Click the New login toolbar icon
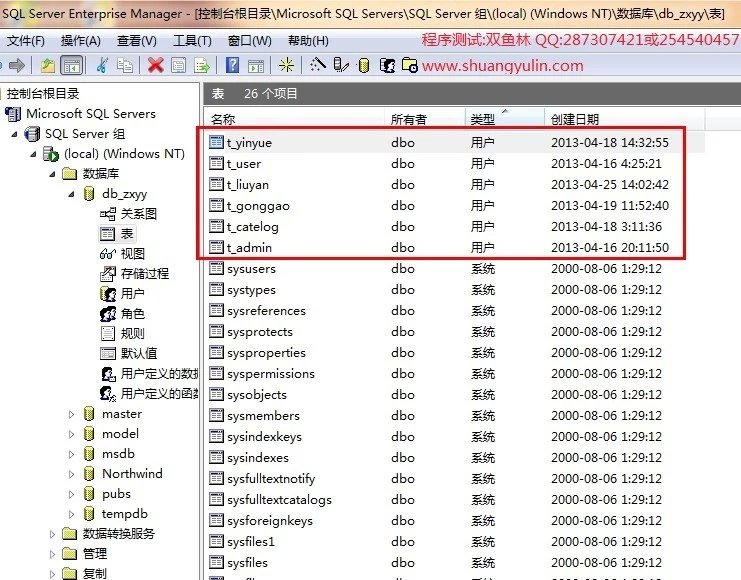Viewport: 741px width, 580px height. click(x=387, y=65)
